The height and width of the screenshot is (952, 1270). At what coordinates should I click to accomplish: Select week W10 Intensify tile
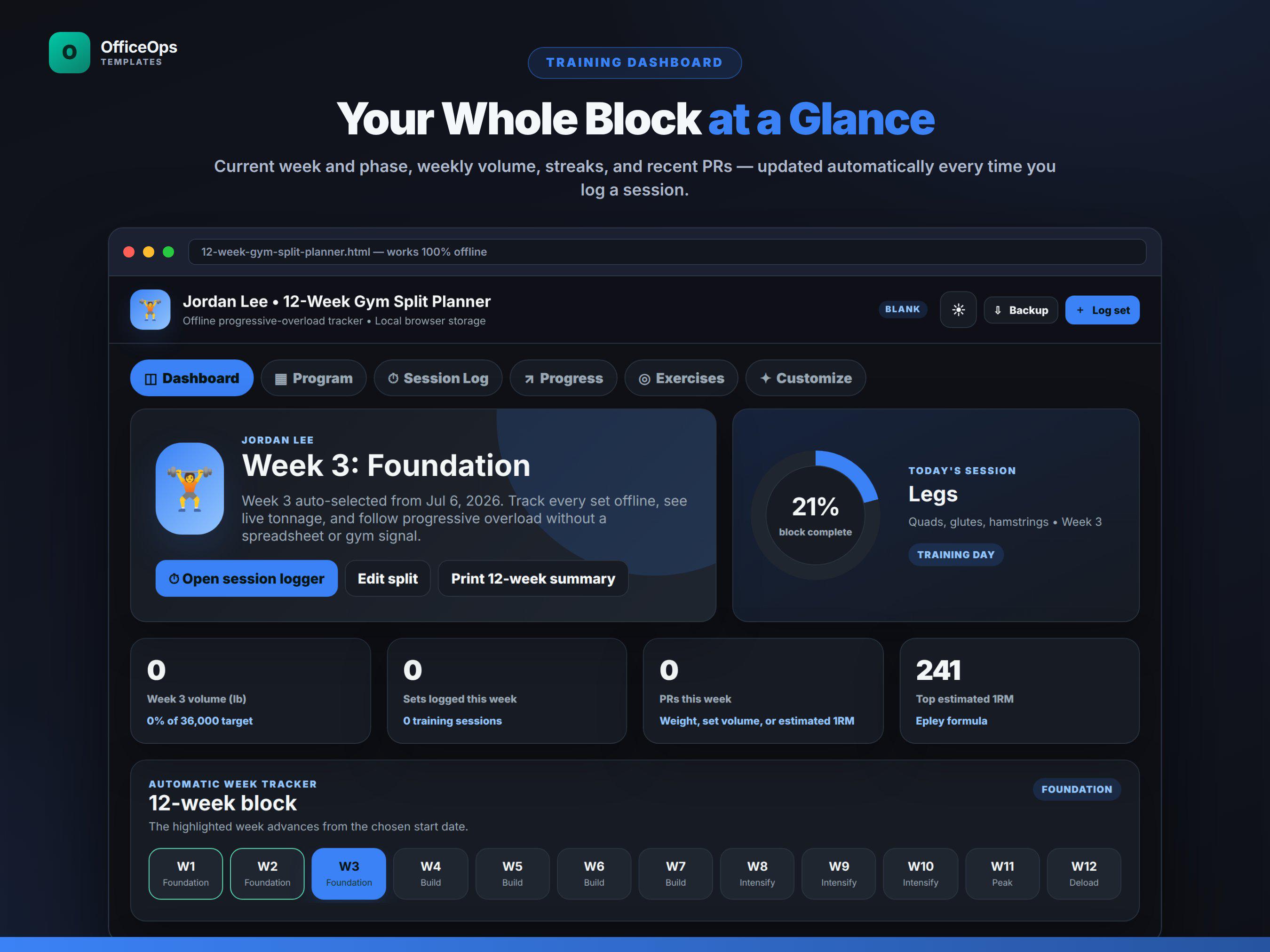tap(921, 873)
